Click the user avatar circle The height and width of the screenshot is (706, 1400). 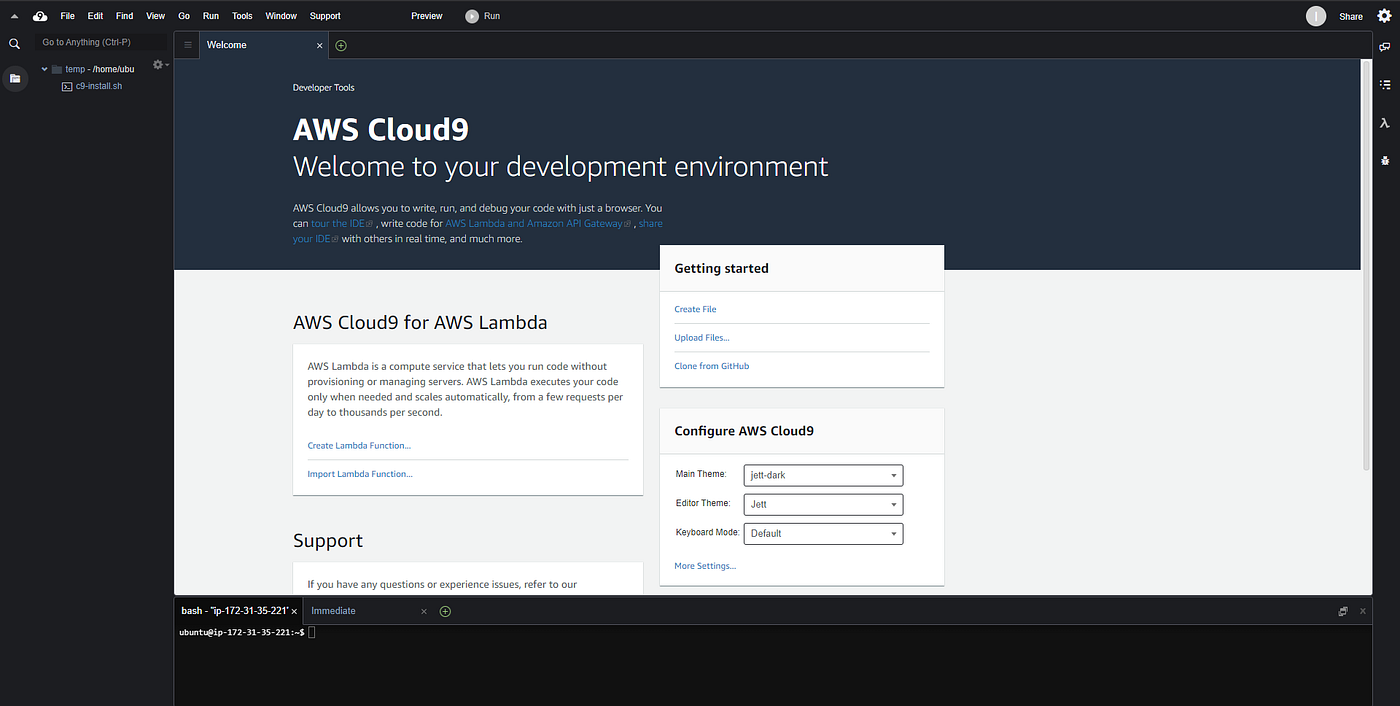(1316, 16)
